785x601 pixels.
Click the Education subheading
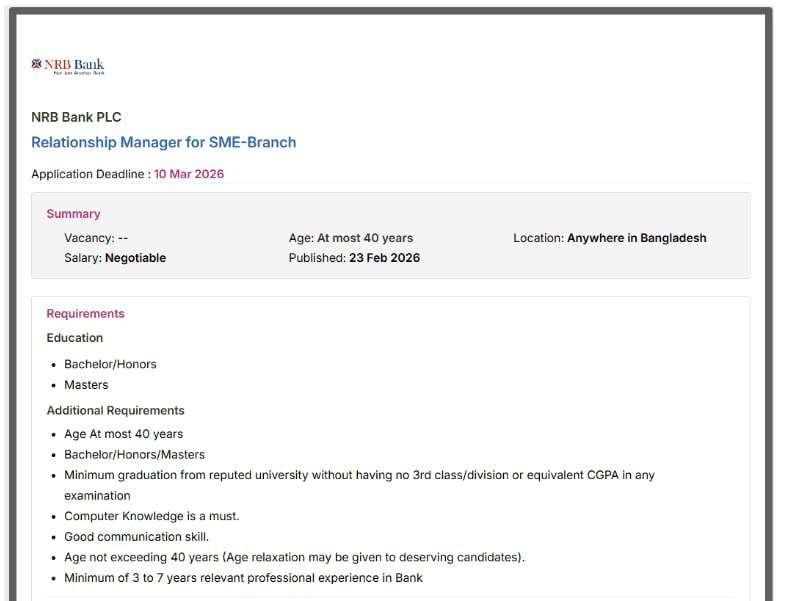(x=74, y=338)
